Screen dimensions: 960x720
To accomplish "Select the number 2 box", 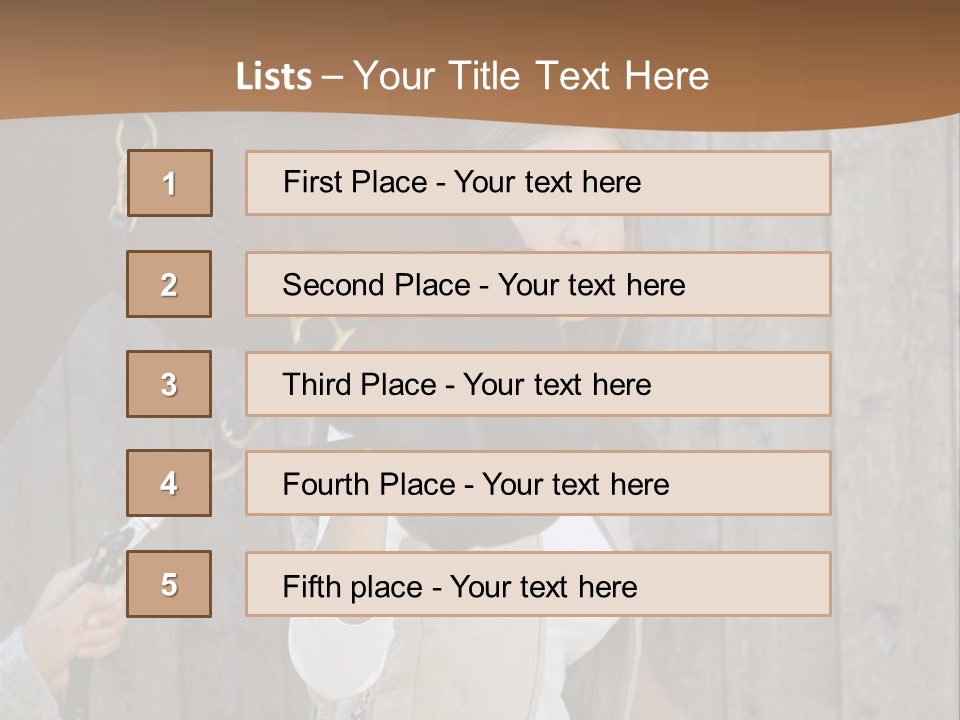I will (x=169, y=284).
